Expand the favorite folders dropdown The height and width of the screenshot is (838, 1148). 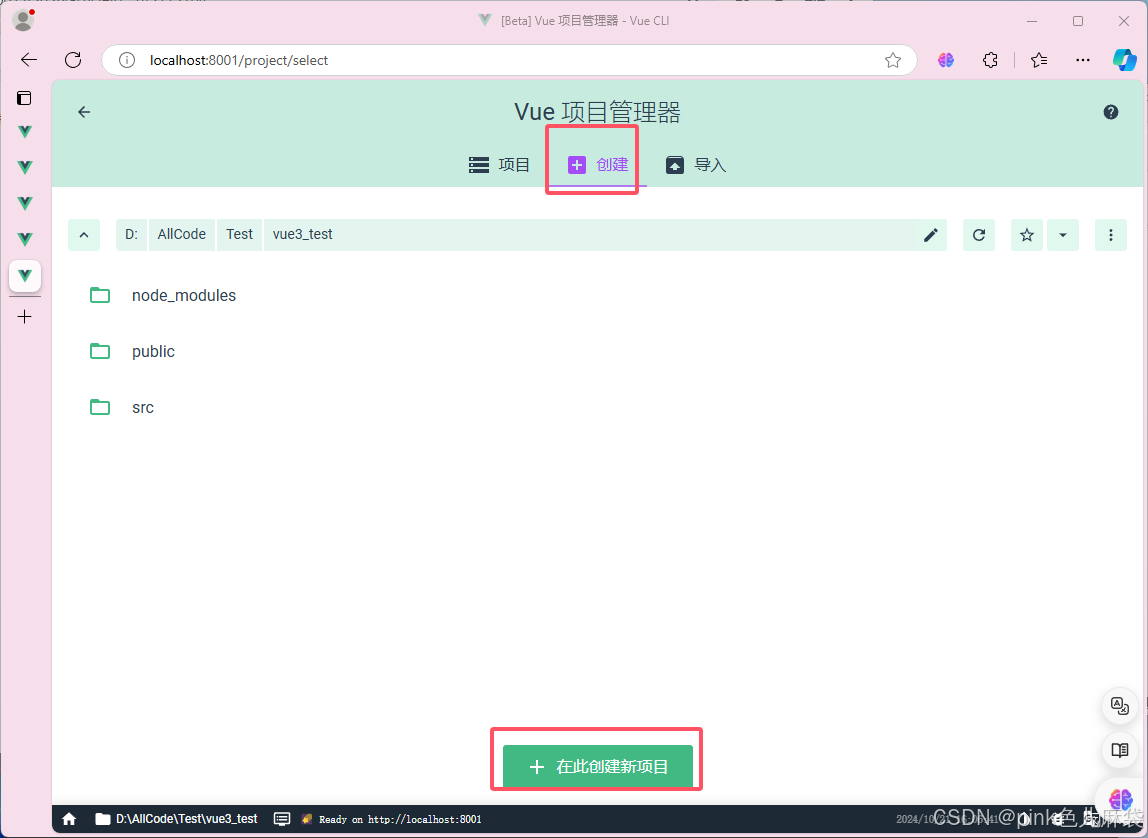pyautogui.click(x=1063, y=235)
